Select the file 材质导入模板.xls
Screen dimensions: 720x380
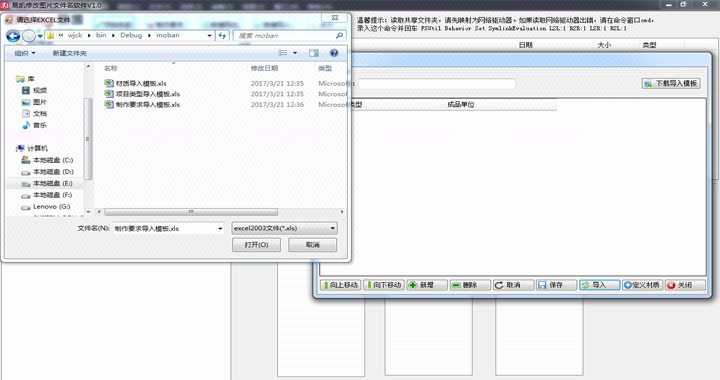click(141, 83)
